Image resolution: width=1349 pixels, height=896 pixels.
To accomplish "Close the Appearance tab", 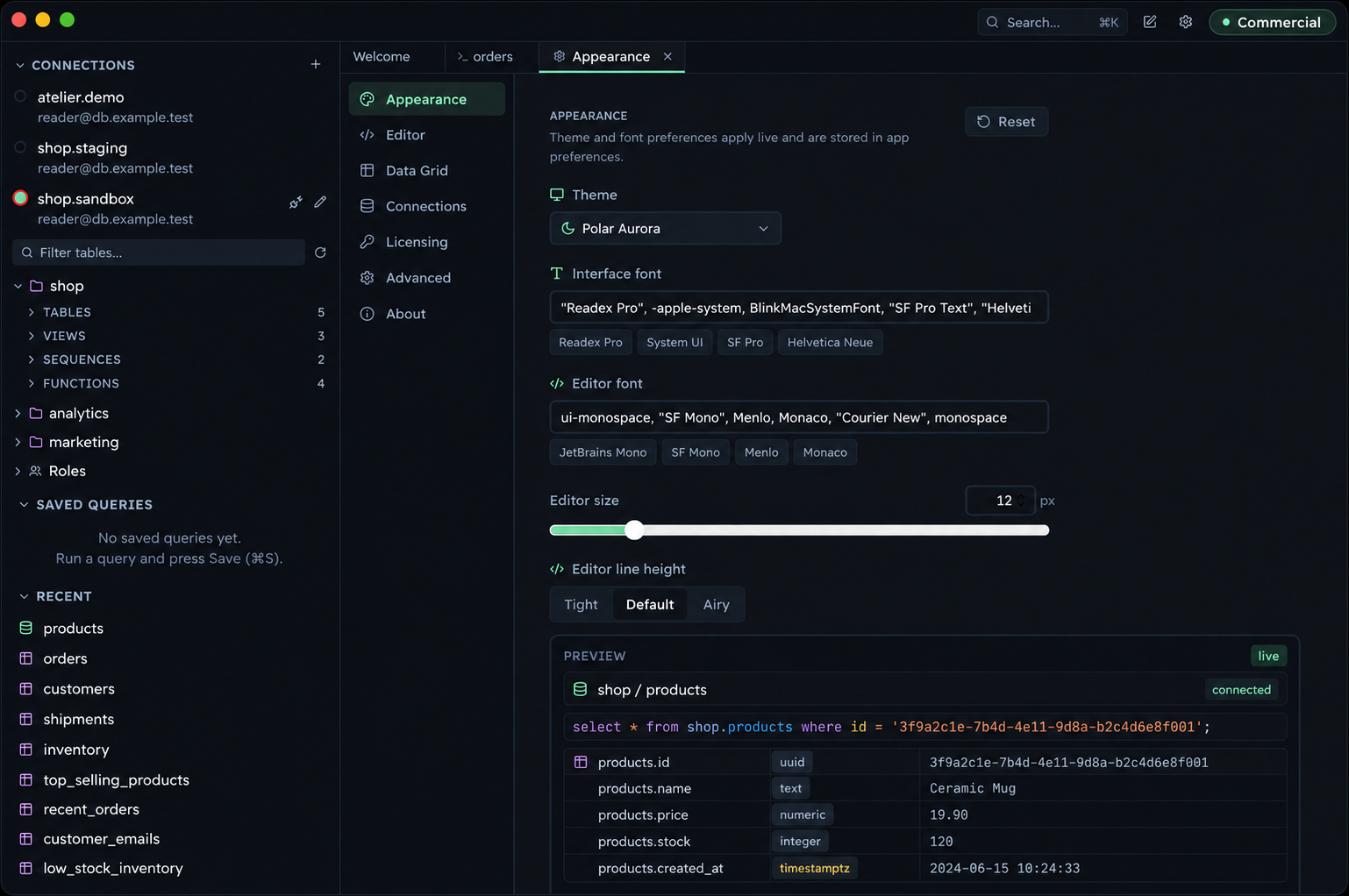I will (x=667, y=56).
